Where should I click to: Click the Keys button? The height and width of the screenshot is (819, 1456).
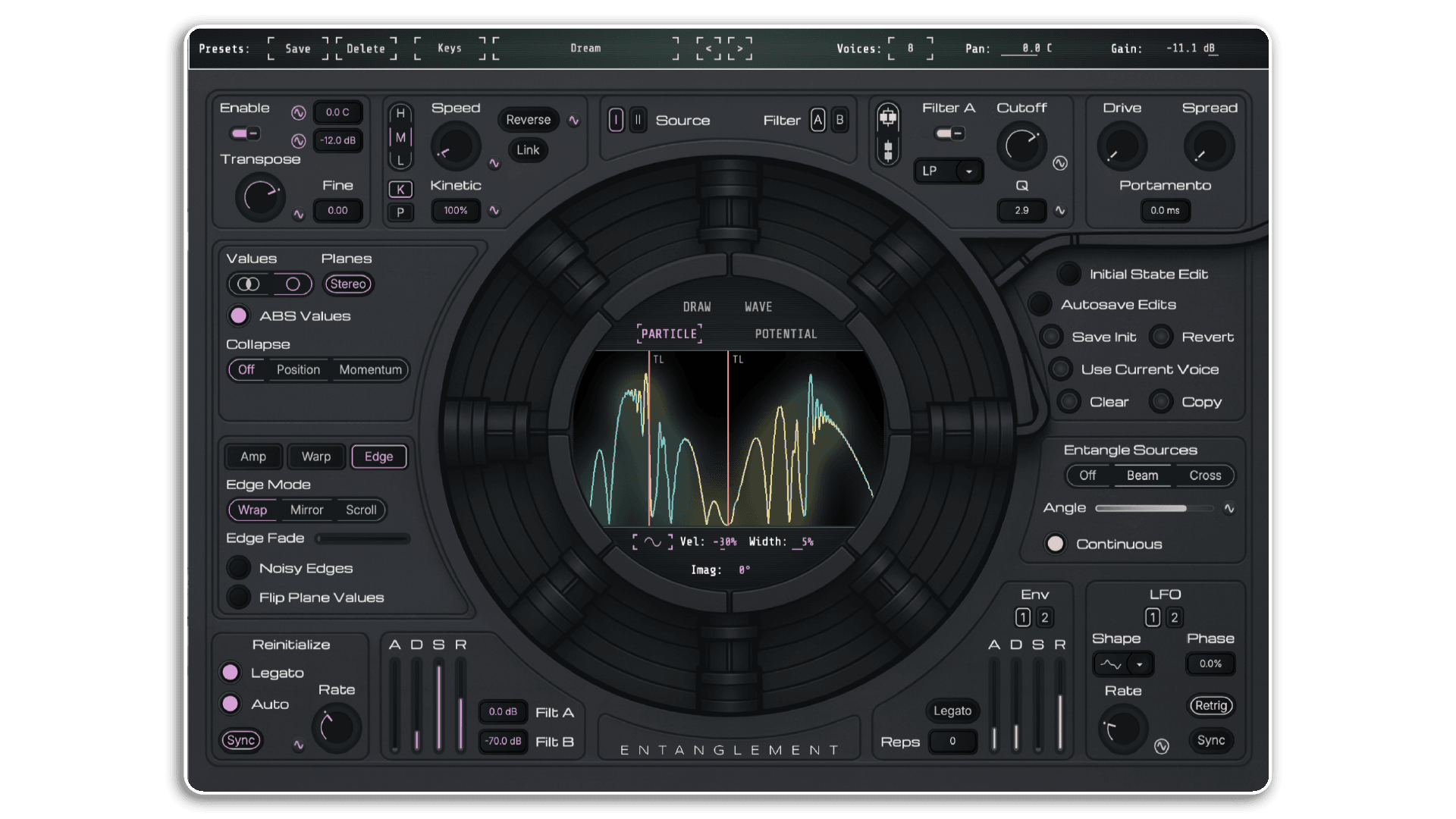[450, 49]
